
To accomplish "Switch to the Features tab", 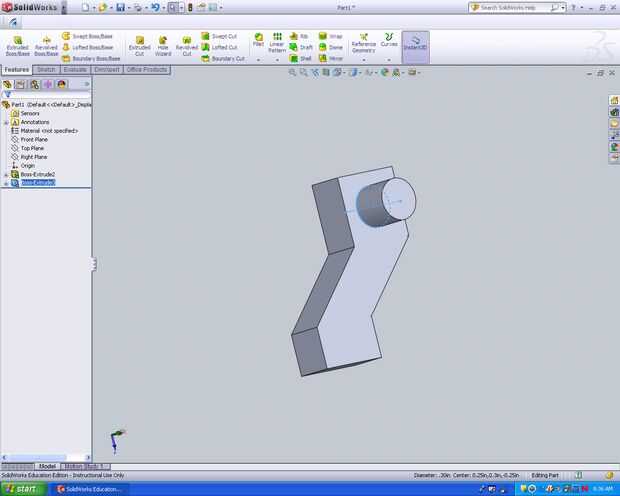I will 17,70.
